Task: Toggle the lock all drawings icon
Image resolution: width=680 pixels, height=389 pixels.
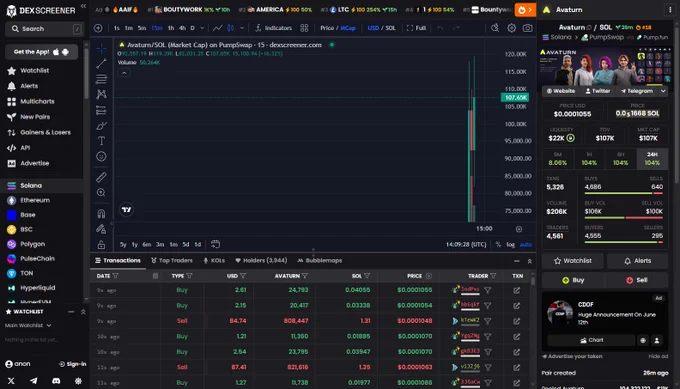Action: point(101,244)
